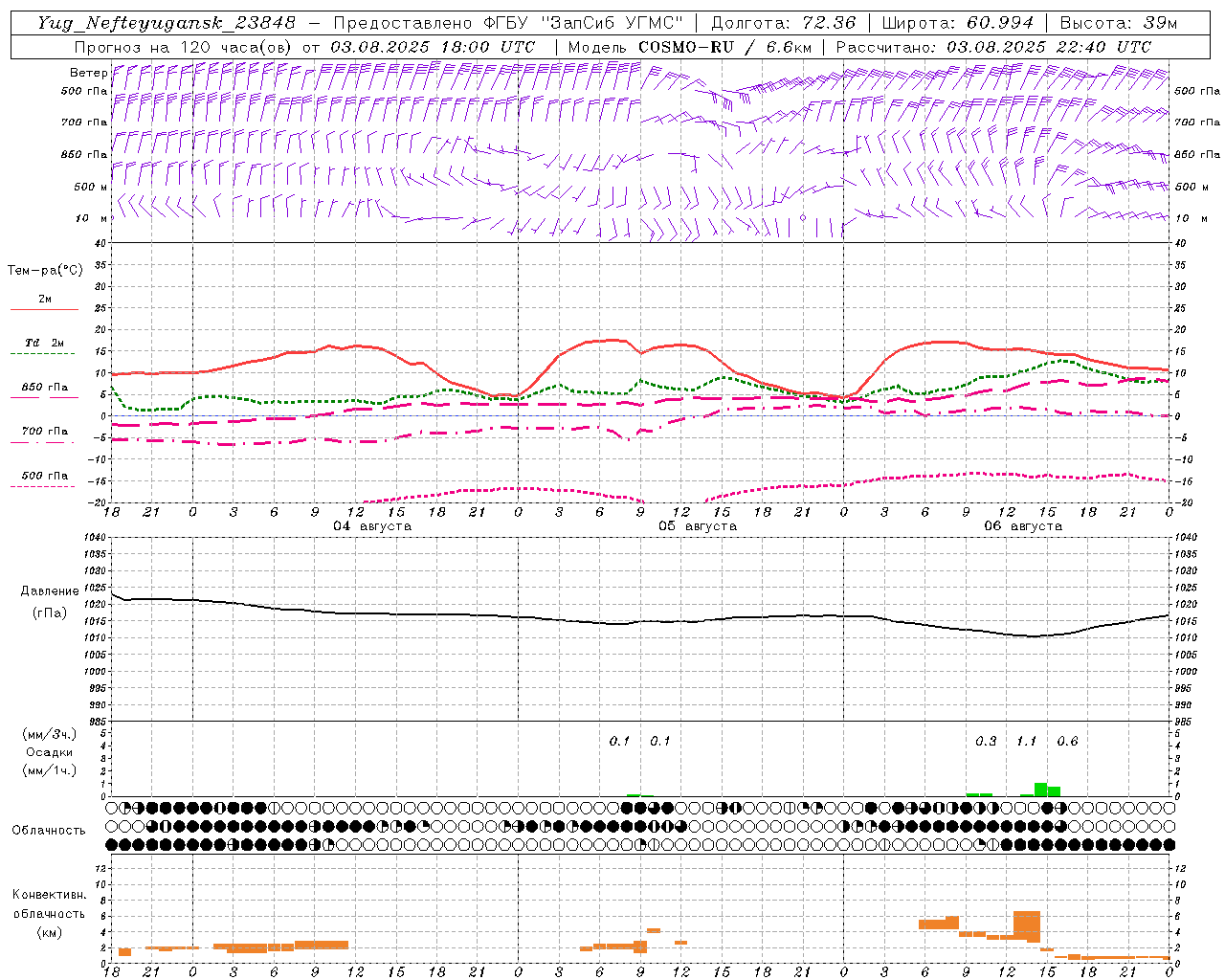Click the left '500 гПа' wind level label
The image size is (1225, 980).
[83, 91]
